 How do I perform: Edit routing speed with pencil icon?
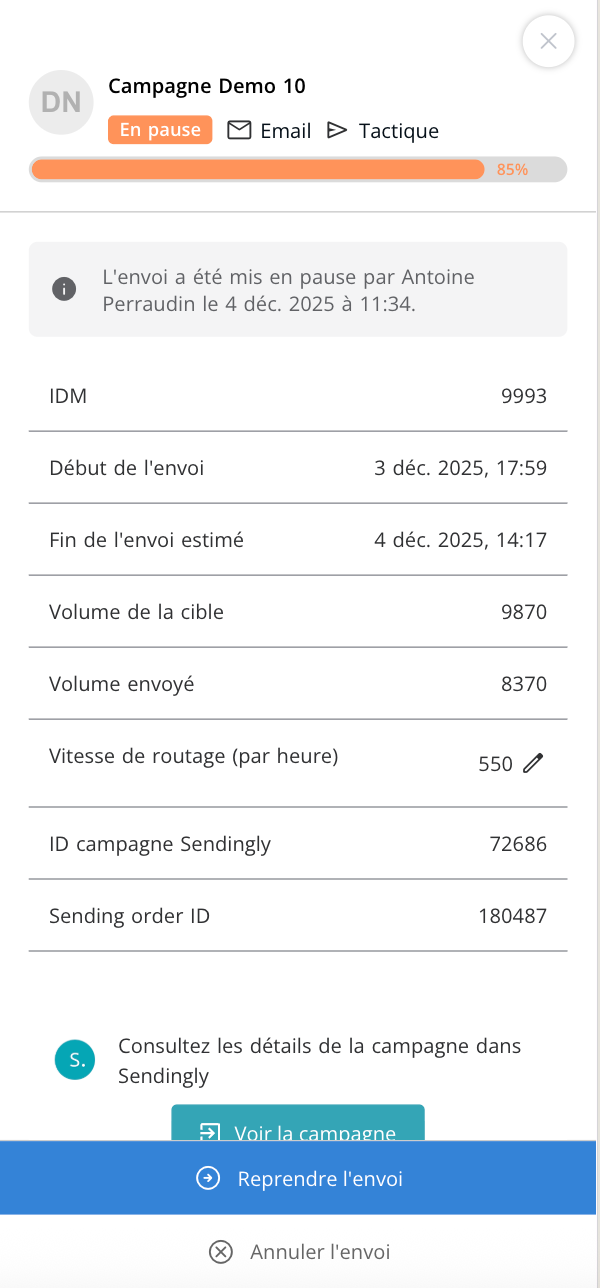534,763
